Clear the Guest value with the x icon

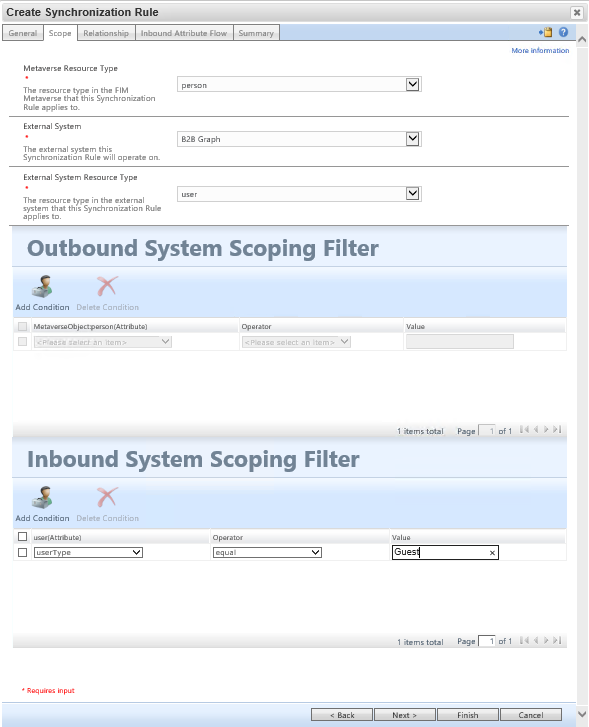point(492,553)
